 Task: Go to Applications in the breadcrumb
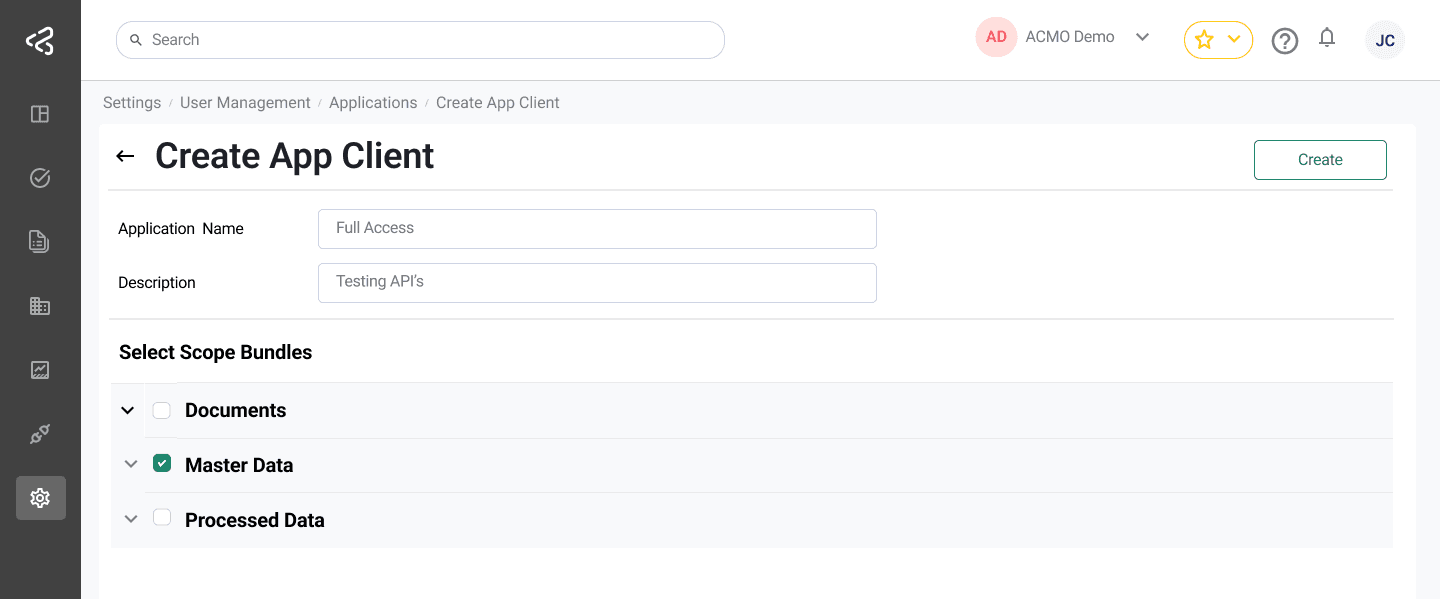(x=373, y=102)
